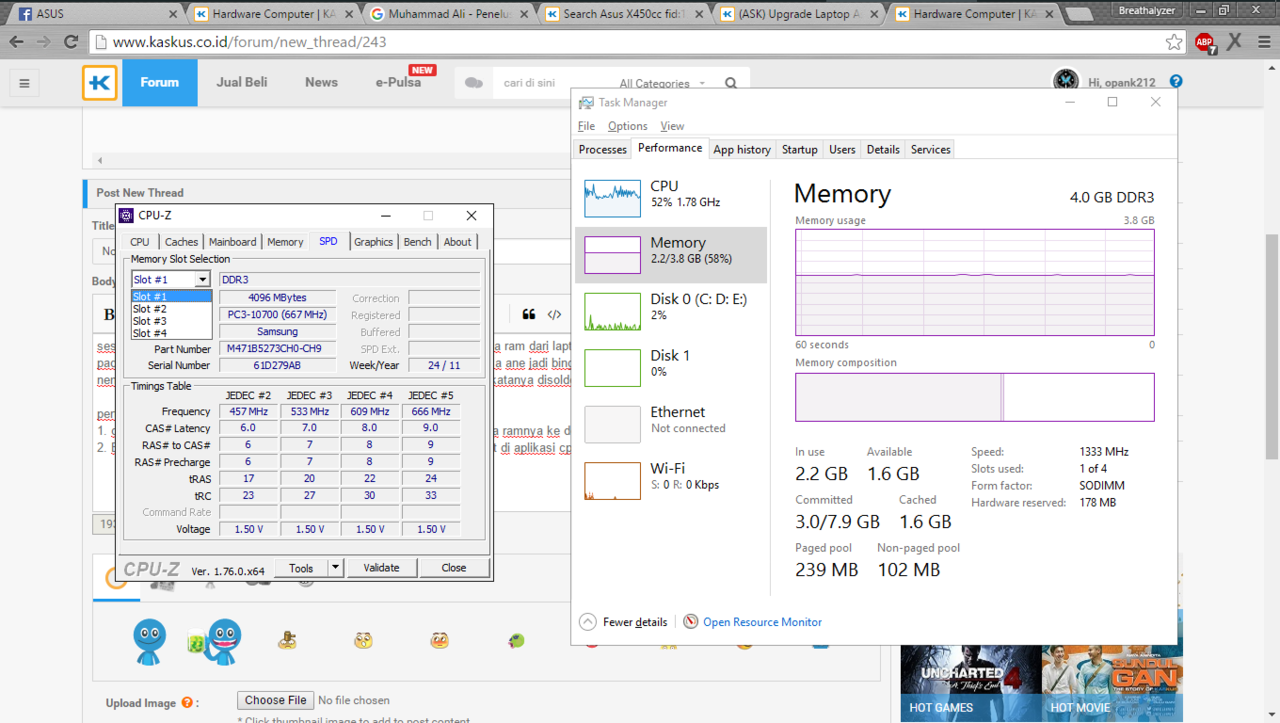Open the App history tab
The width and height of the screenshot is (1280, 723).
pyautogui.click(x=742, y=150)
